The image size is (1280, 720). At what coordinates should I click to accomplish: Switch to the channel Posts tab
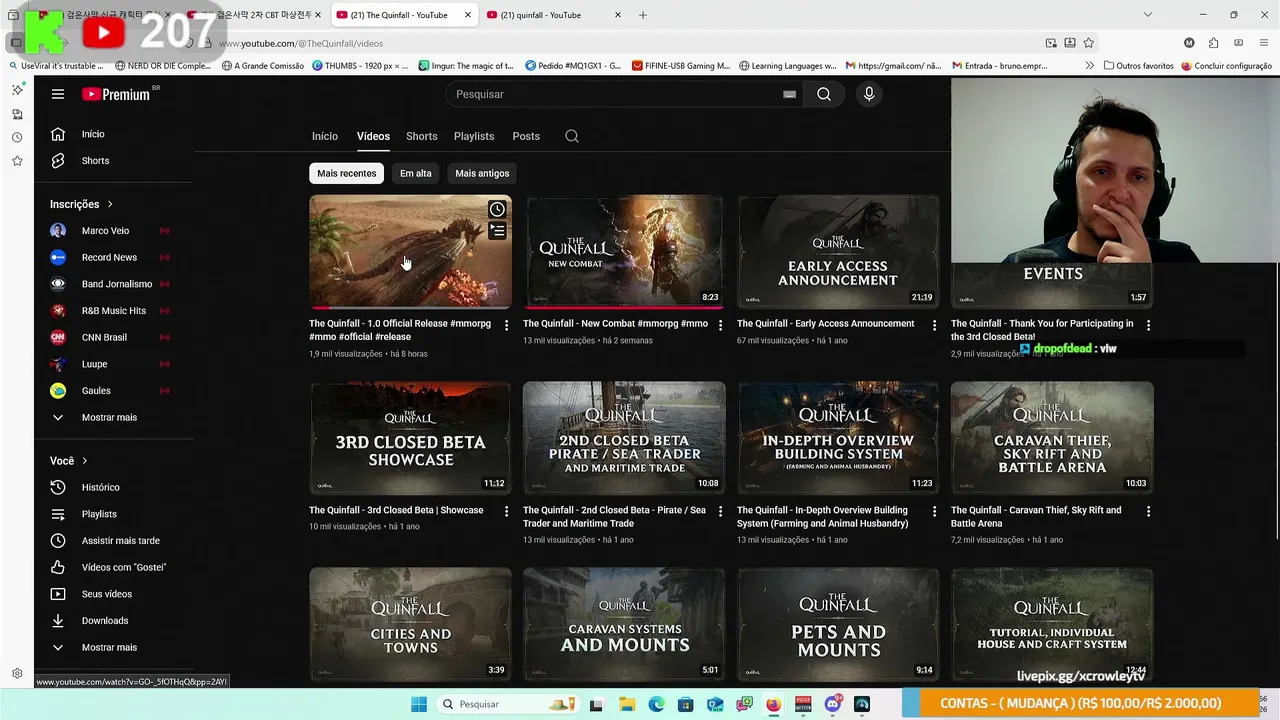pos(526,136)
